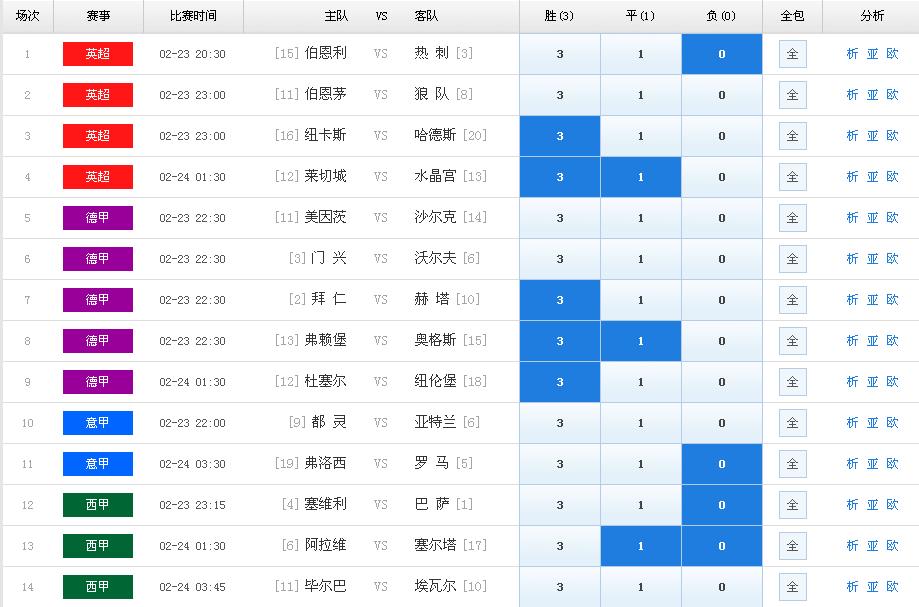Click away team name 巴萨
Image resolution: width=919 pixels, height=607 pixels.
[431, 504]
